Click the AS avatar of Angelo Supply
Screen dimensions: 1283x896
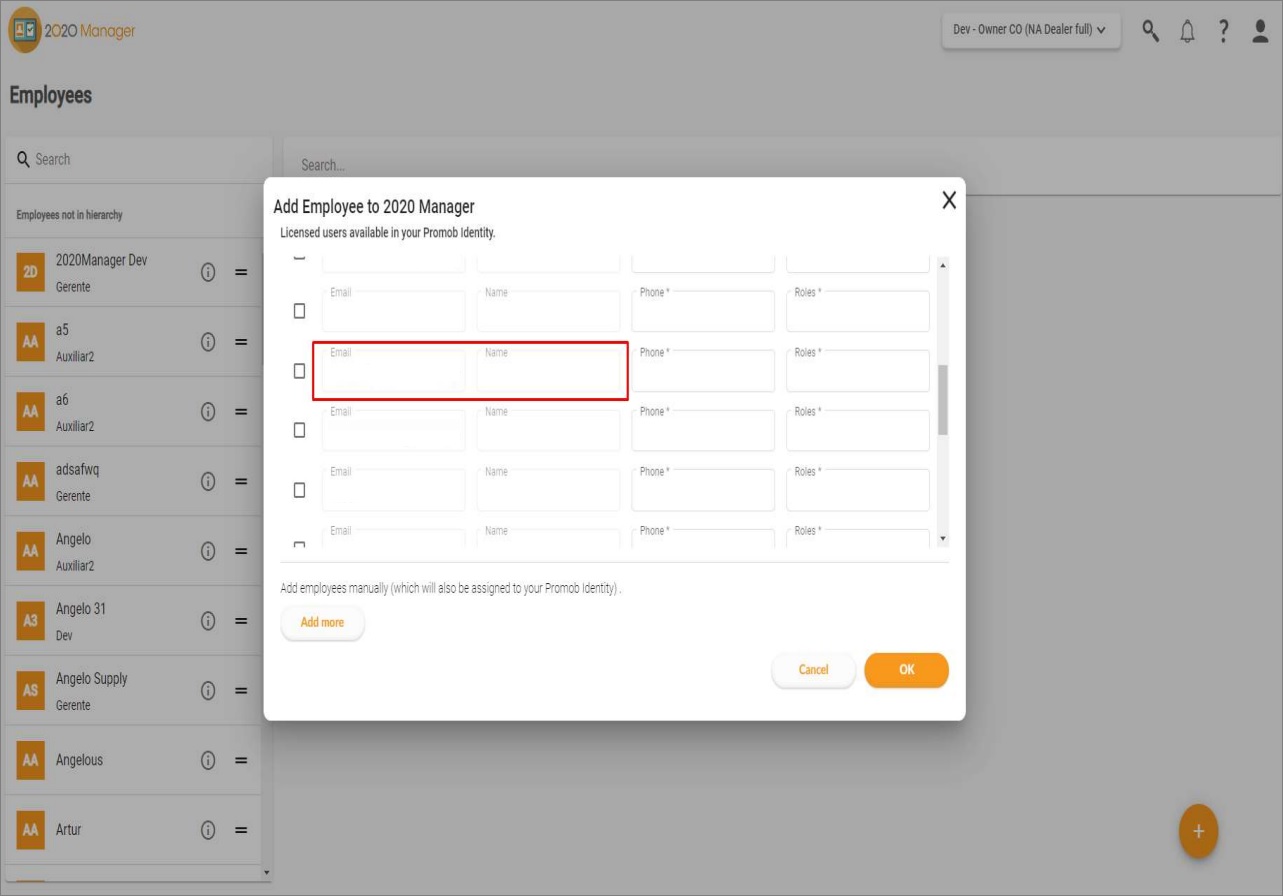(29, 691)
